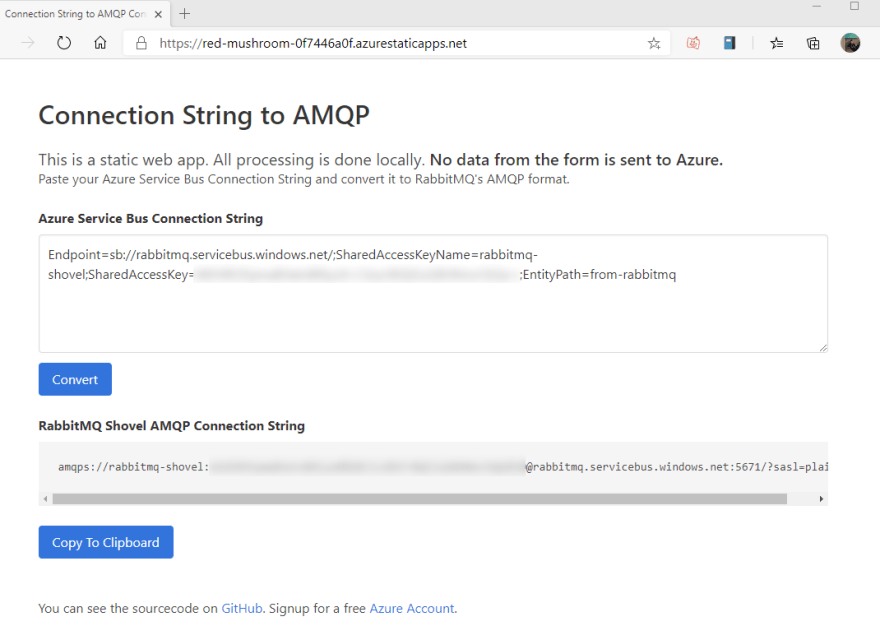Open the blue book extension icon

point(729,43)
